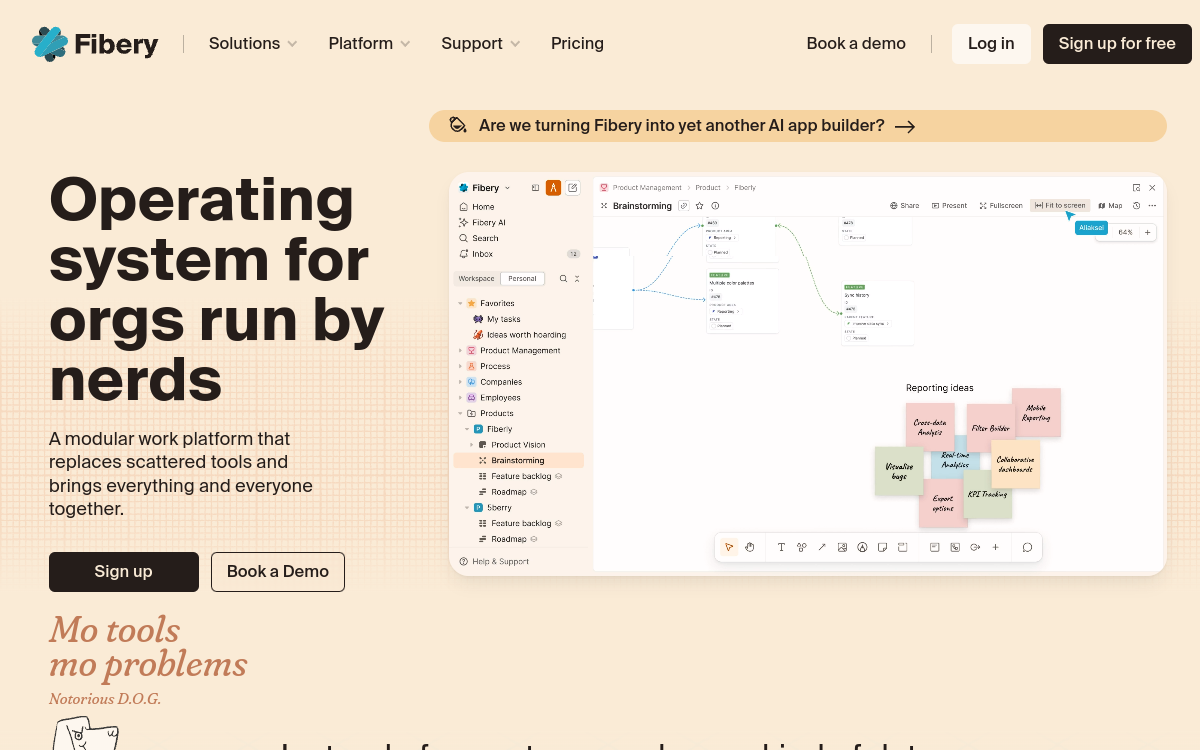Select the shapes tool in the whiteboard toolbar
The width and height of the screenshot is (1200, 750).
[x=801, y=547]
